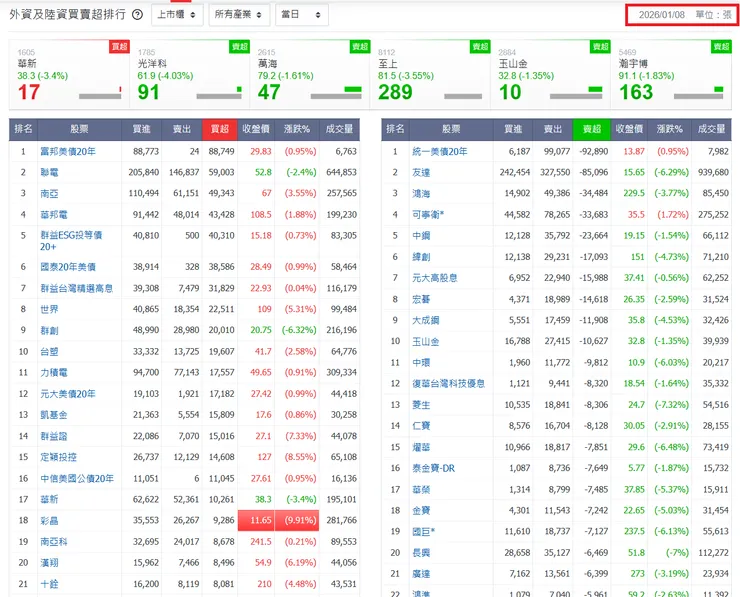
Task: Open stock link 群創
Action: click(x=49, y=330)
